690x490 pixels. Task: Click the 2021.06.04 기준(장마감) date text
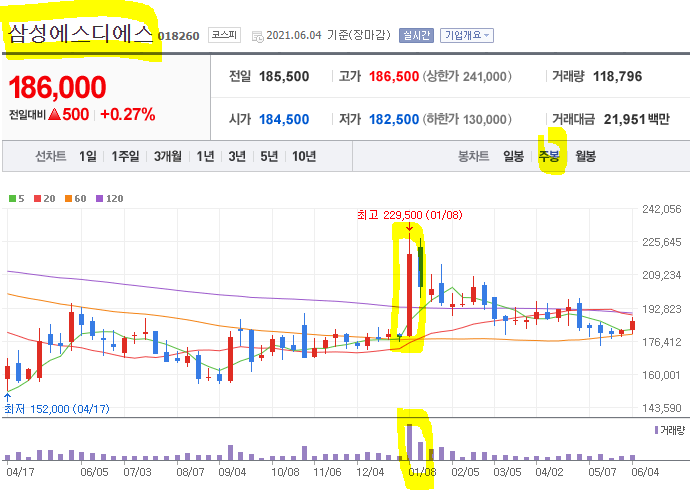point(328,35)
